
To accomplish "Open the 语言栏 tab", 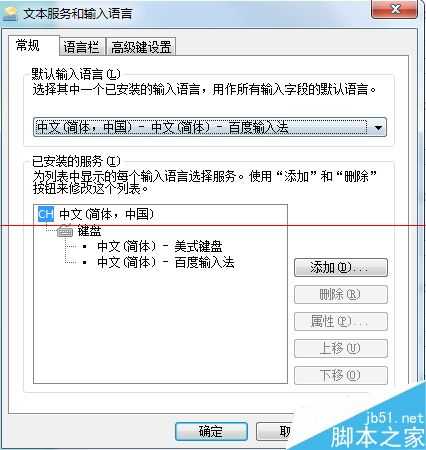I will coord(82,47).
